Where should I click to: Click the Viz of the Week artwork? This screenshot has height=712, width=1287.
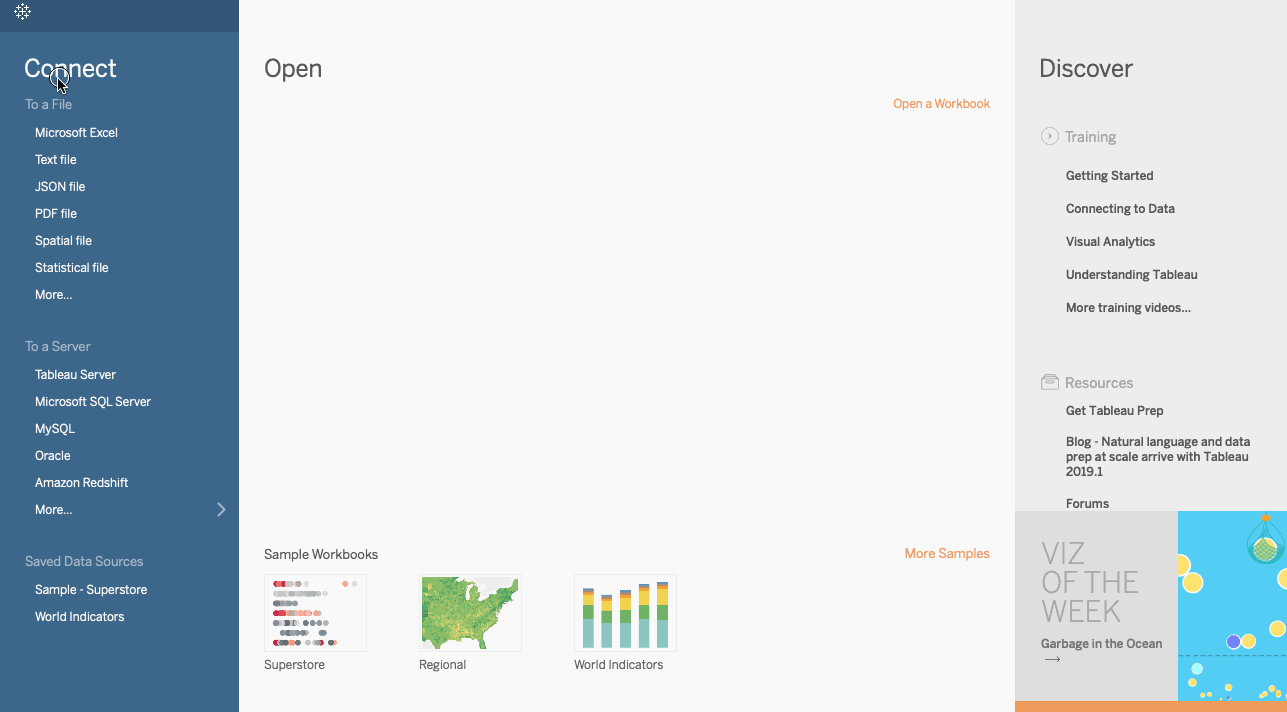coord(1232,606)
